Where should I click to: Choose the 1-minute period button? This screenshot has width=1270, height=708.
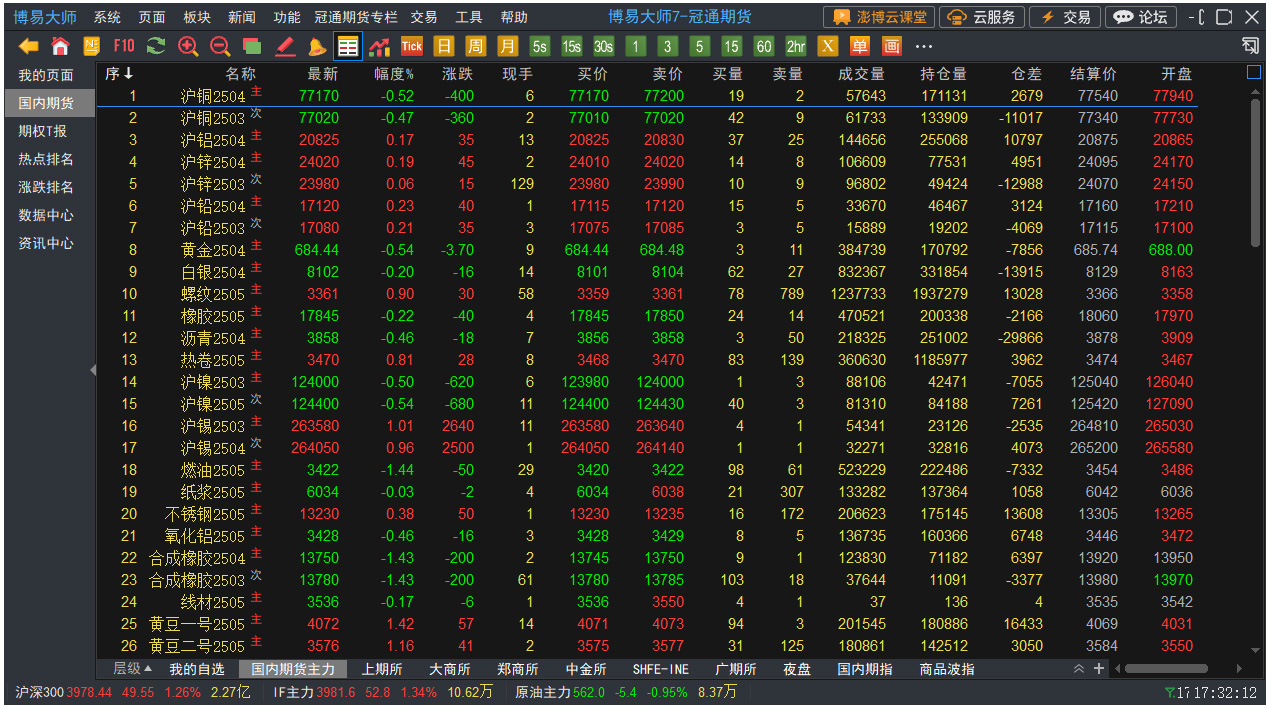pyautogui.click(x=636, y=46)
